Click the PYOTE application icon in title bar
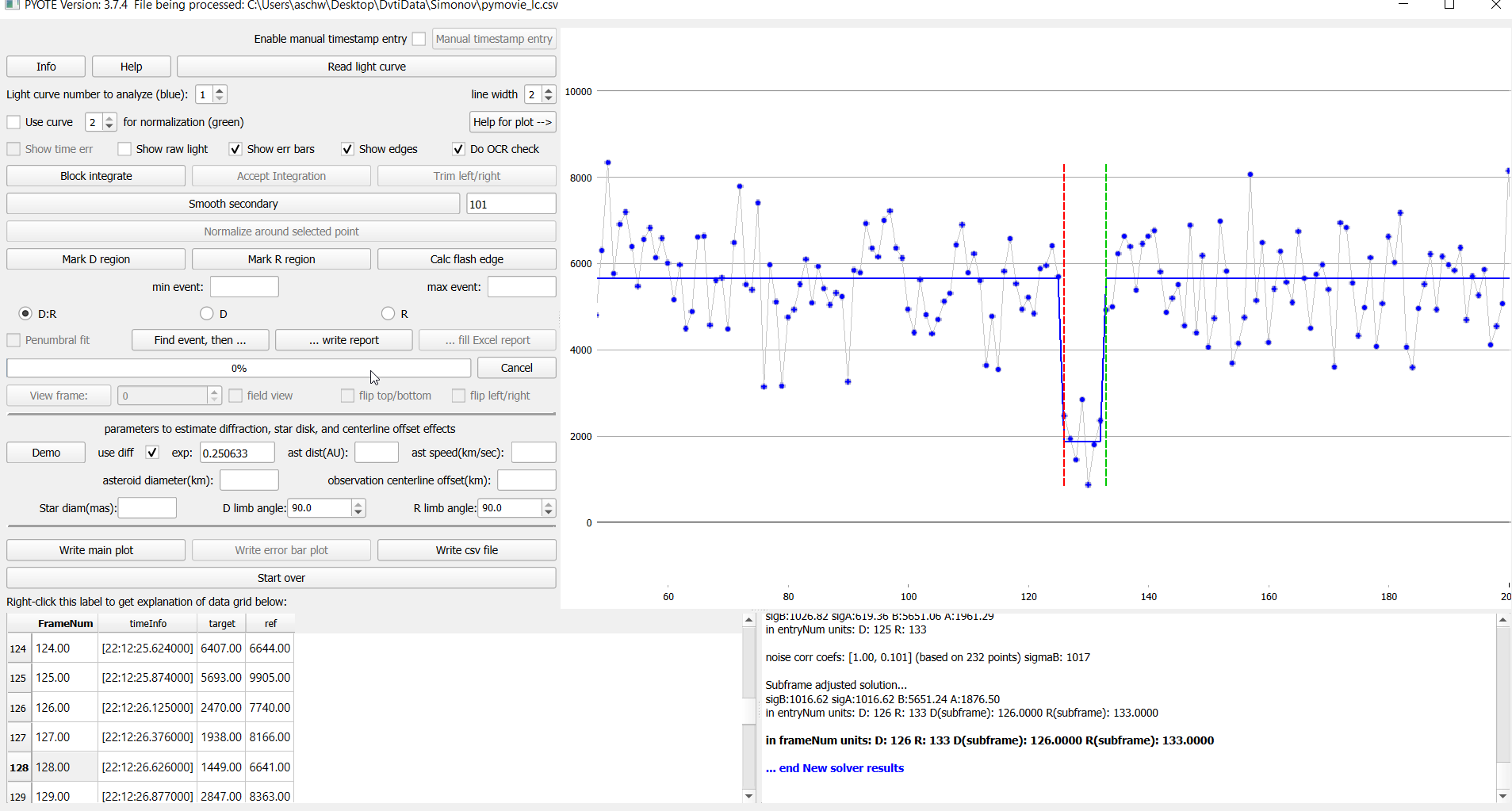Image resolution: width=1512 pixels, height=811 pixels. pyautogui.click(x=11, y=6)
